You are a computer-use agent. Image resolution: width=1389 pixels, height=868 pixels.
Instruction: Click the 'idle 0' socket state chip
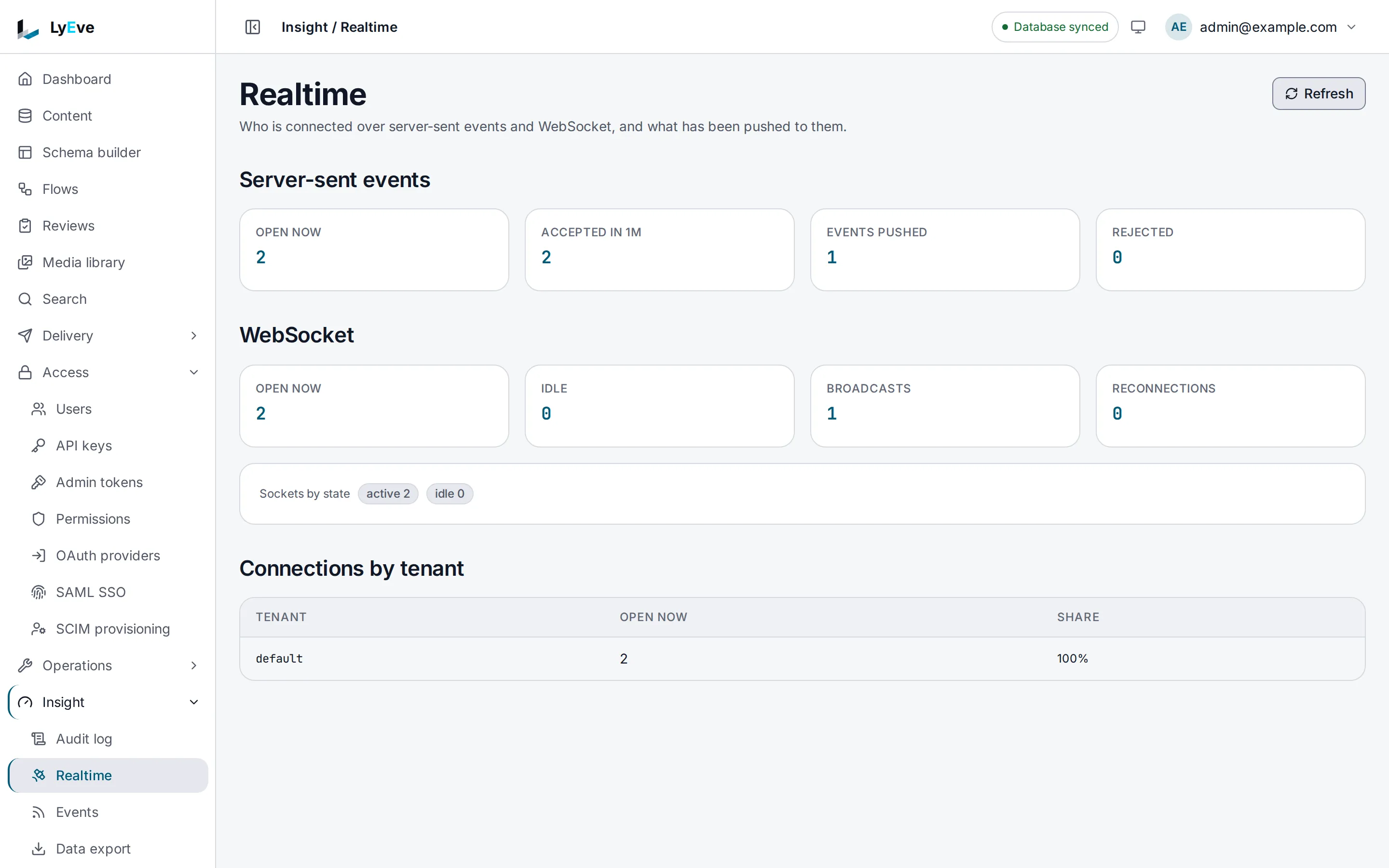(x=449, y=494)
